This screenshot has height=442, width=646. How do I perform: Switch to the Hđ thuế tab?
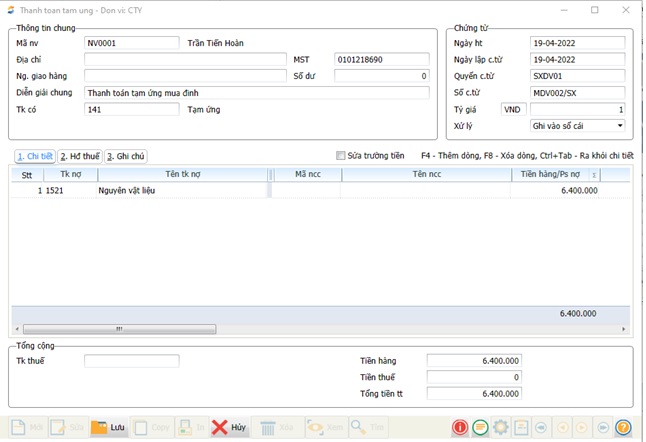(79, 157)
